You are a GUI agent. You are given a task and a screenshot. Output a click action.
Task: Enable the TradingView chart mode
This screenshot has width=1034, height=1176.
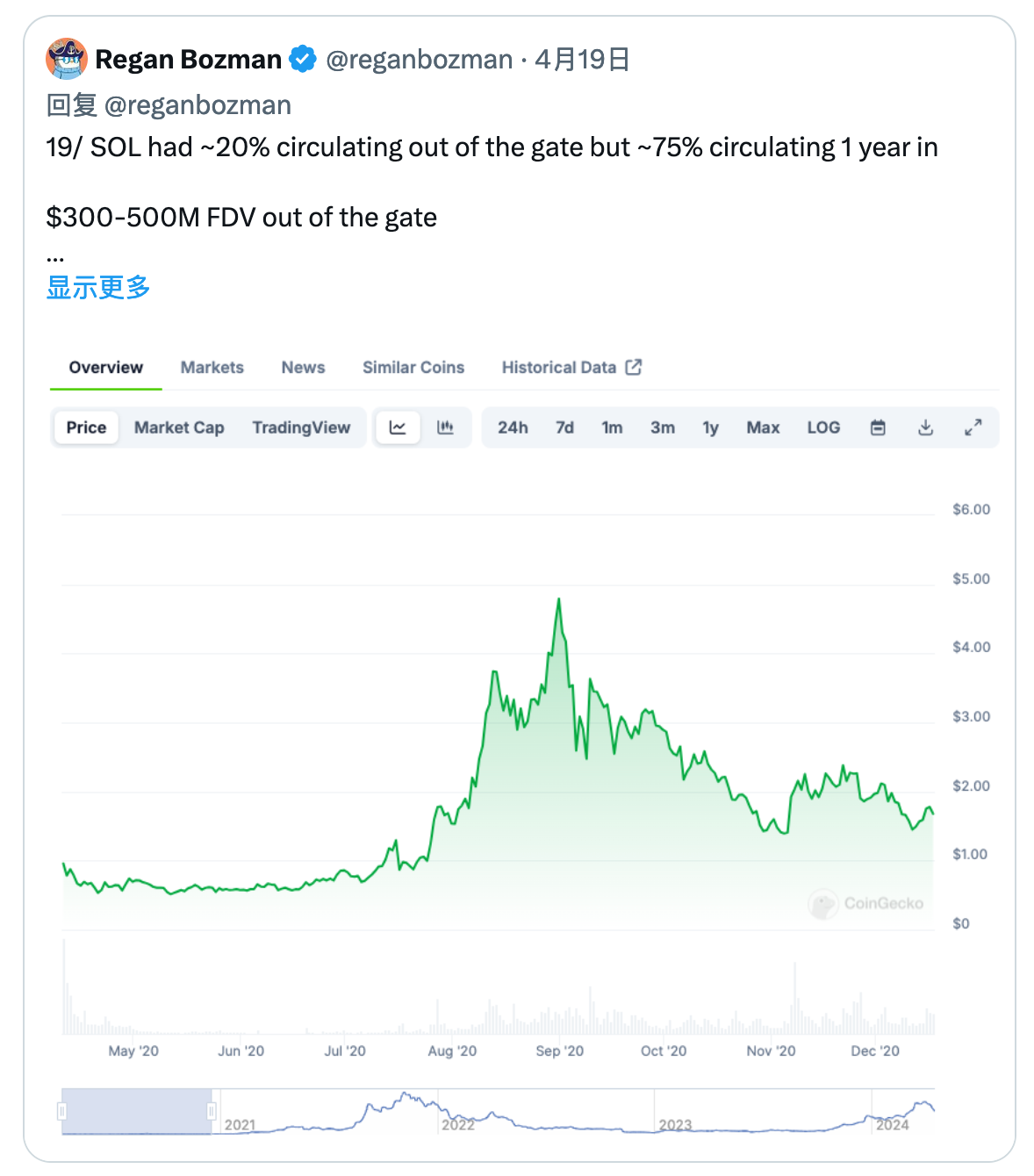click(302, 427)
